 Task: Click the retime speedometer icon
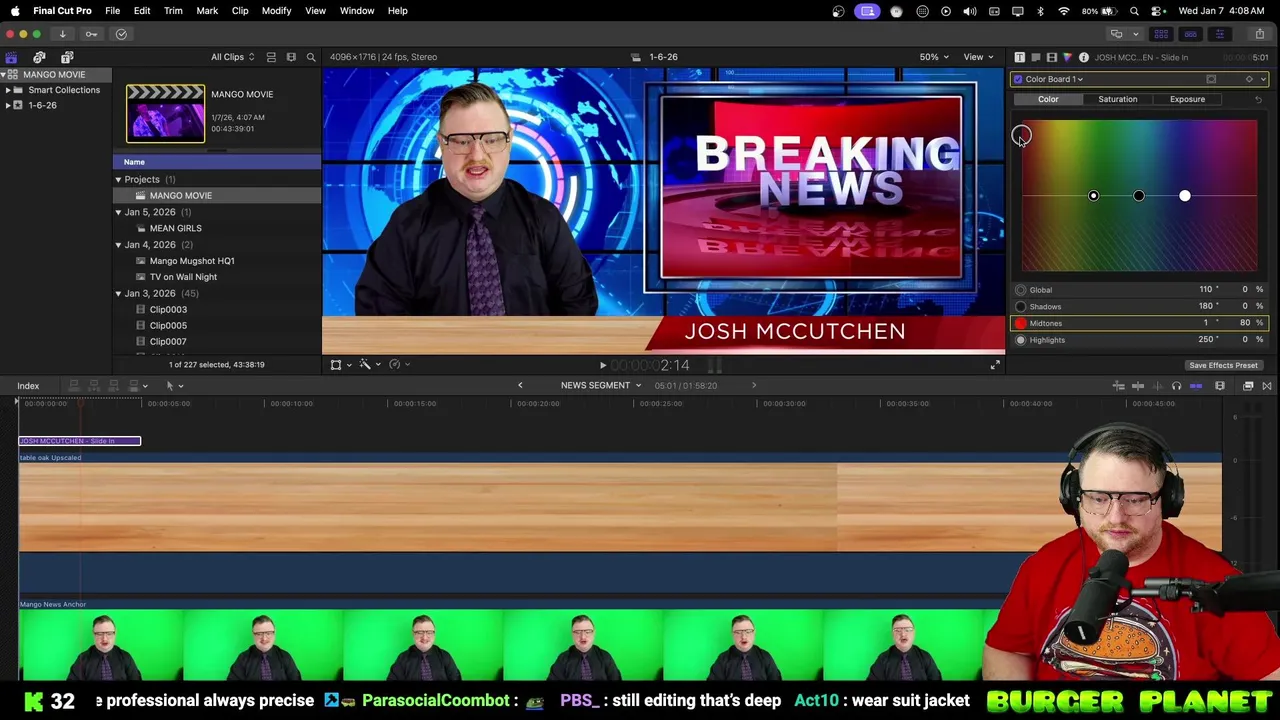click(397, 365)
